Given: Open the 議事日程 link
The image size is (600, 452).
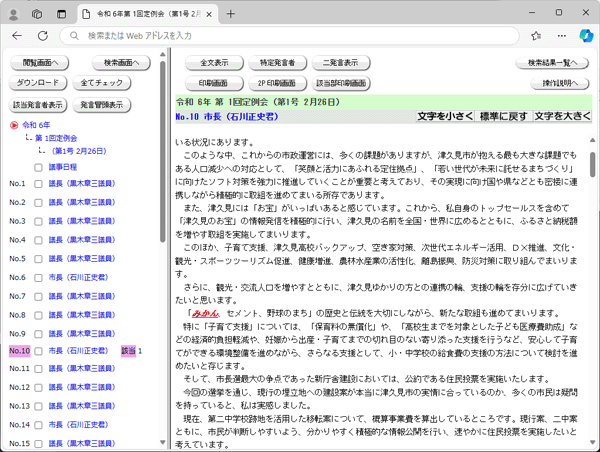Looking at the screenshot, I should click(x=63, y=167).
